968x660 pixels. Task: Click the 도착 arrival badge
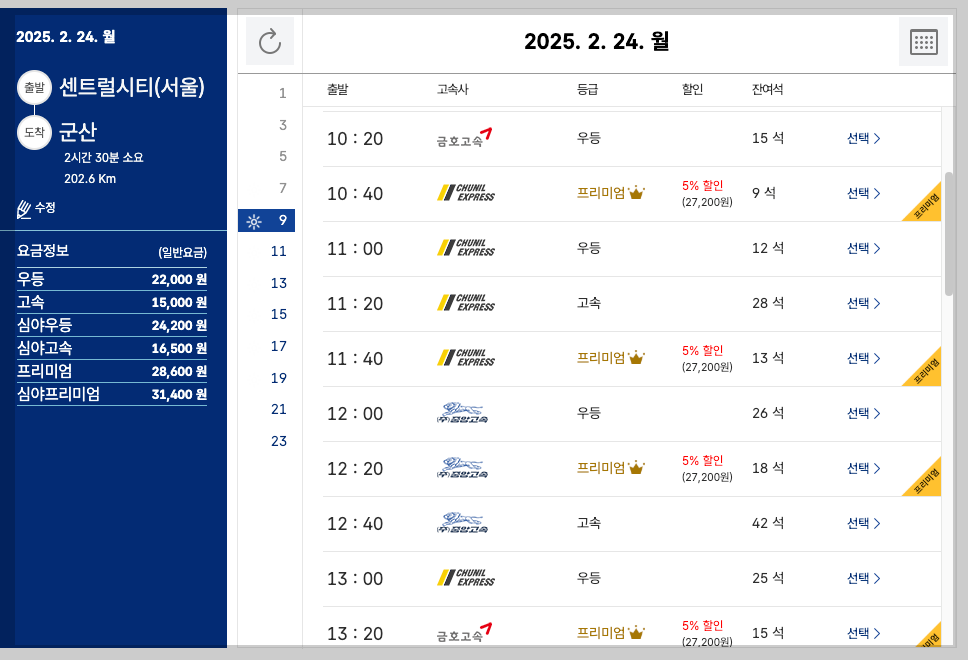(x=34, y=132)
